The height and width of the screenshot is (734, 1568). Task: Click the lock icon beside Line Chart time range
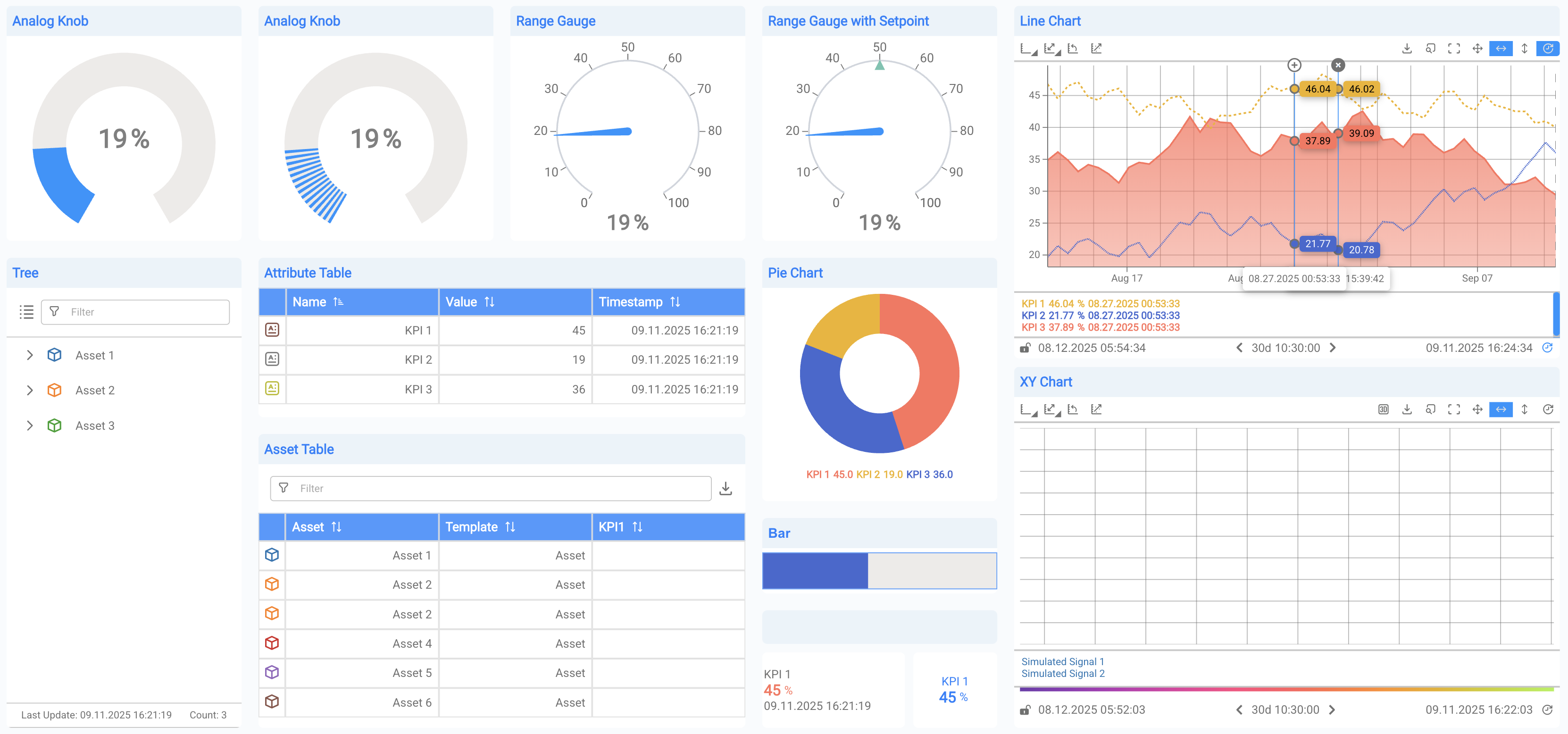coord(1025,348)
